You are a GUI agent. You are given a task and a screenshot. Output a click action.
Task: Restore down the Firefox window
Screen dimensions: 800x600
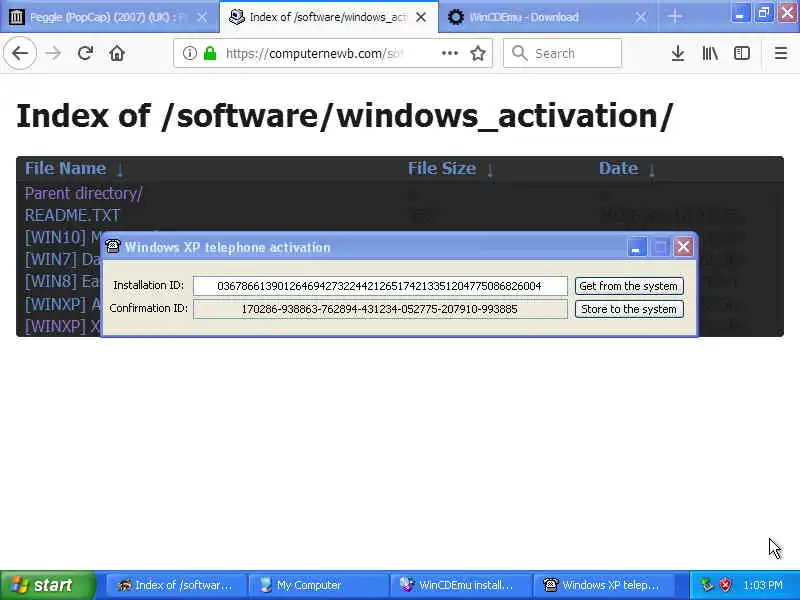[x=763, y=13]
